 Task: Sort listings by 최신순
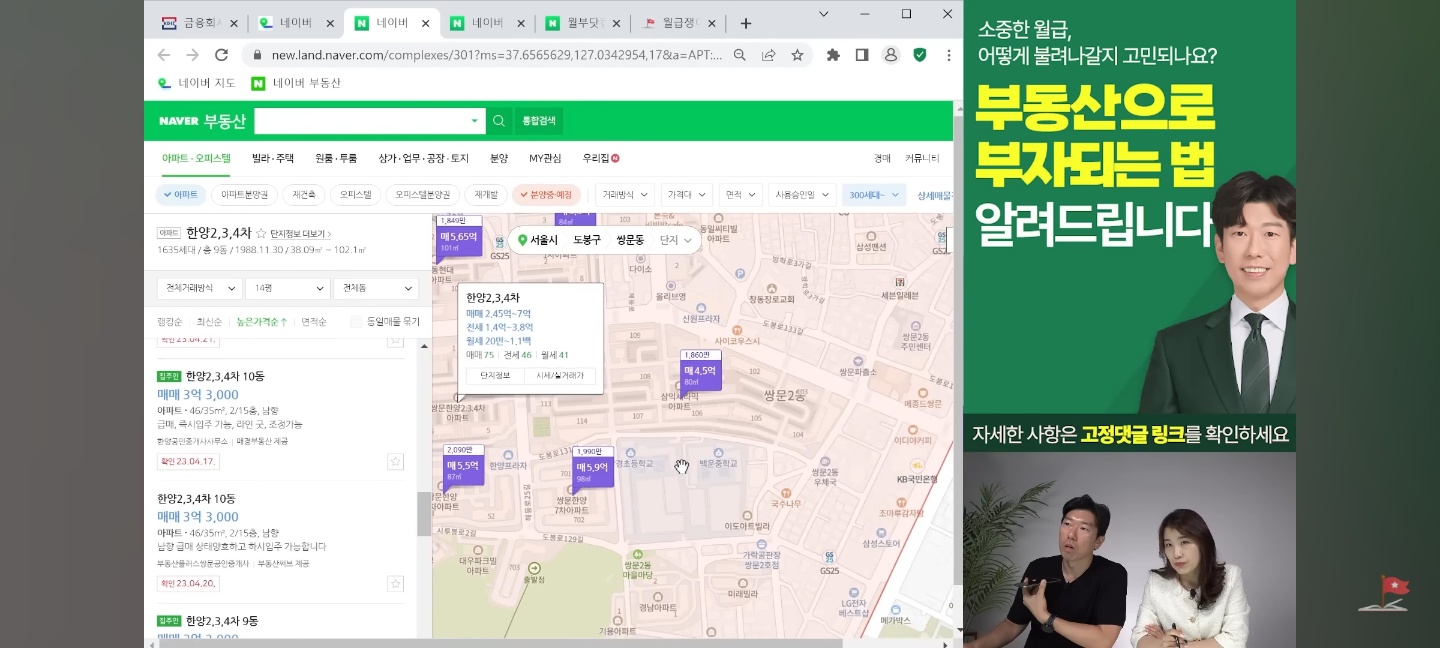pos(208,322)
